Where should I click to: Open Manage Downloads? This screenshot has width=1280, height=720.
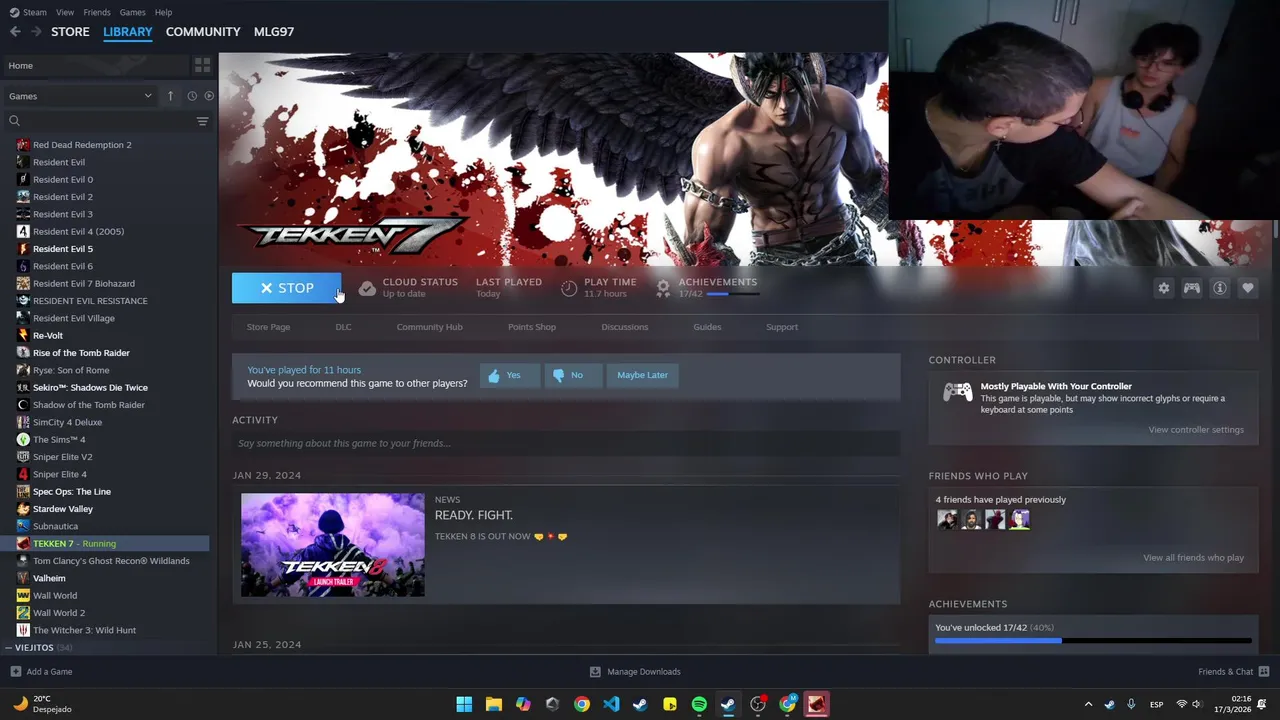tap(635, 672)
